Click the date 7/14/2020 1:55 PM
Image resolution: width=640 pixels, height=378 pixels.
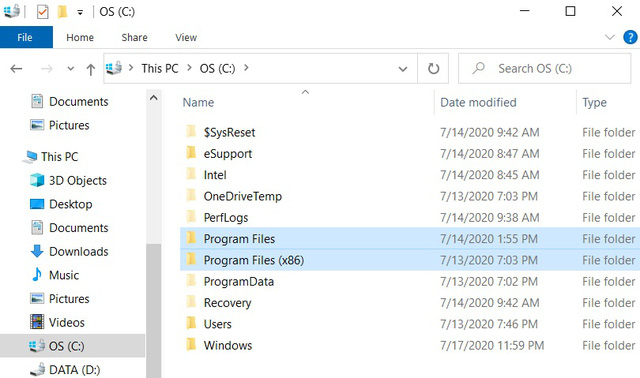click(x=489, y=239)
